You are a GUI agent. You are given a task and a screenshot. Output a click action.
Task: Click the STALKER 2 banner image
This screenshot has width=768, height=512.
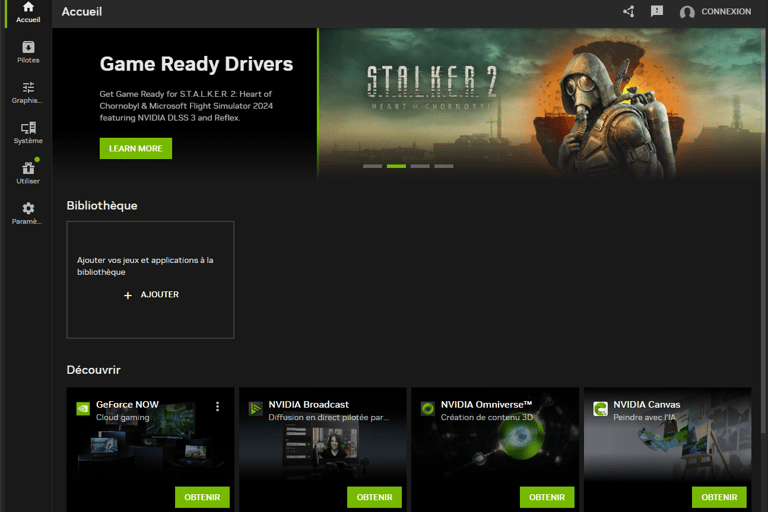(x=541, y=103)
